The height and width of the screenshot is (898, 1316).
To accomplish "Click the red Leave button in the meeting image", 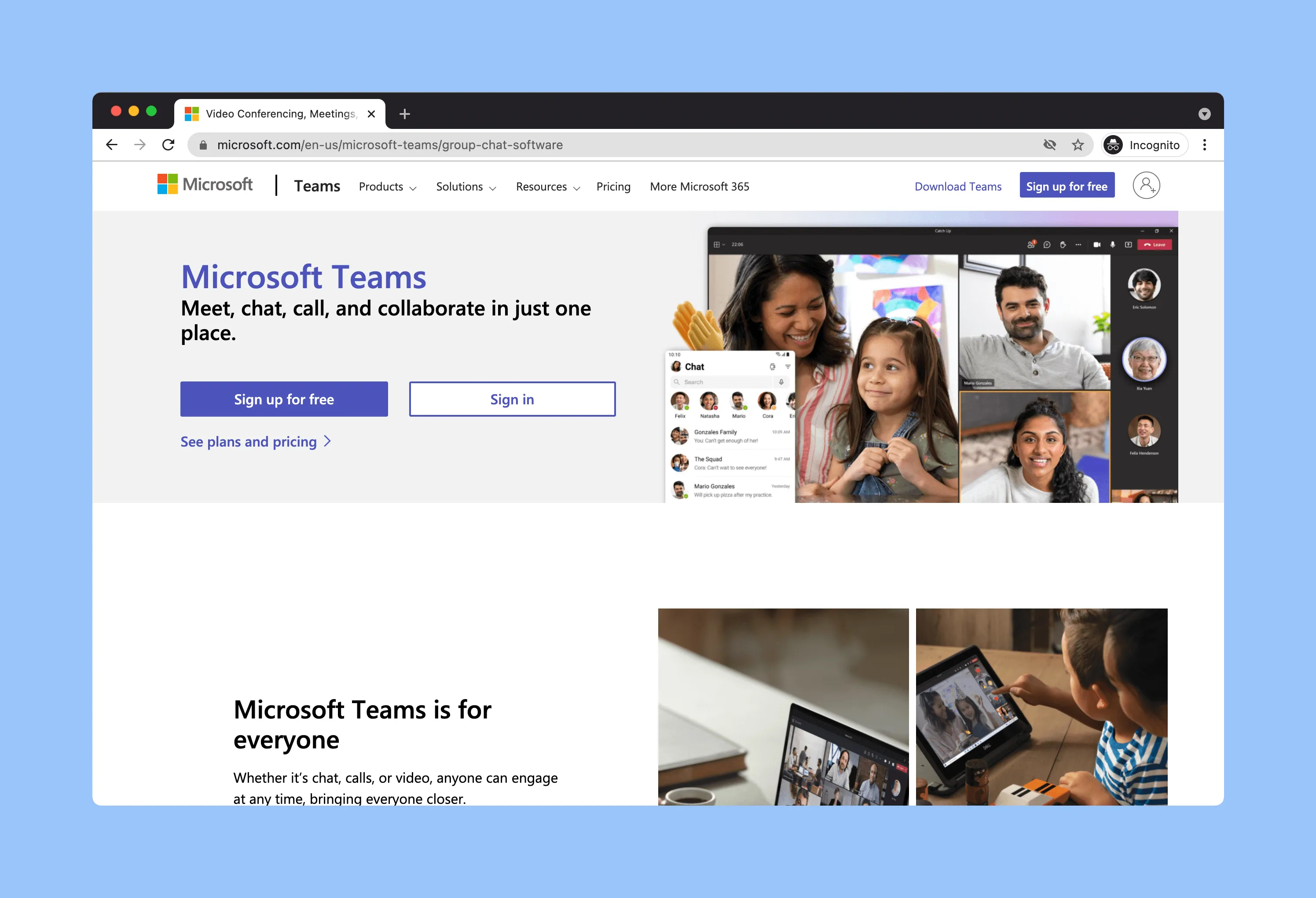I will (x=1155, y=245).
